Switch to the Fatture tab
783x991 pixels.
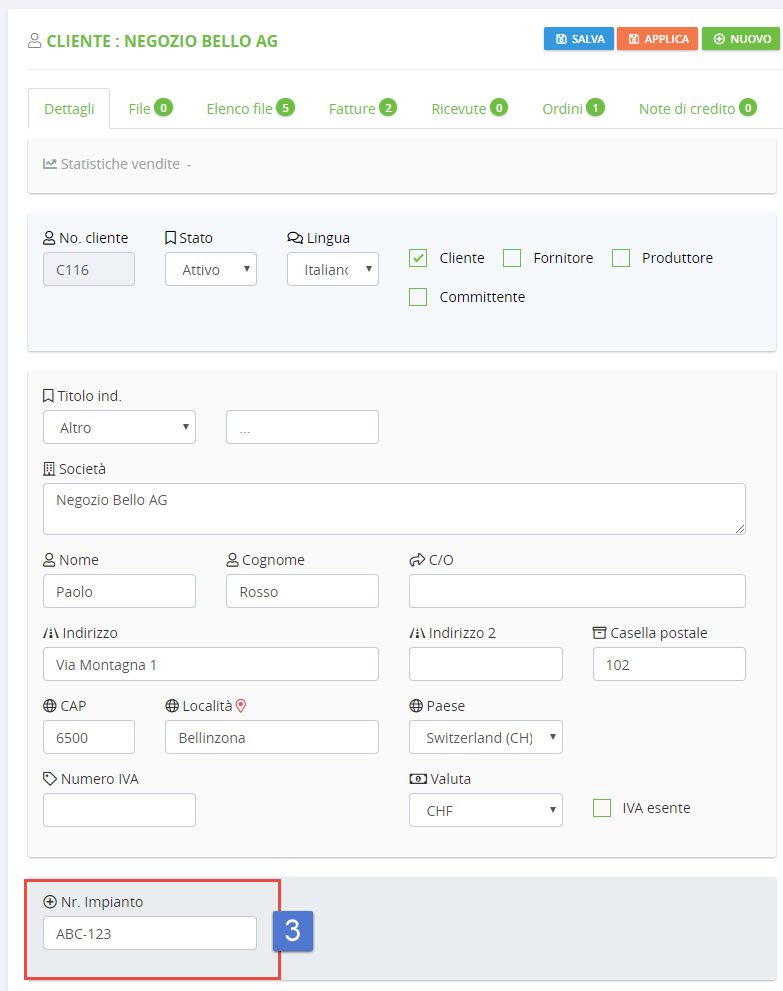361,108
